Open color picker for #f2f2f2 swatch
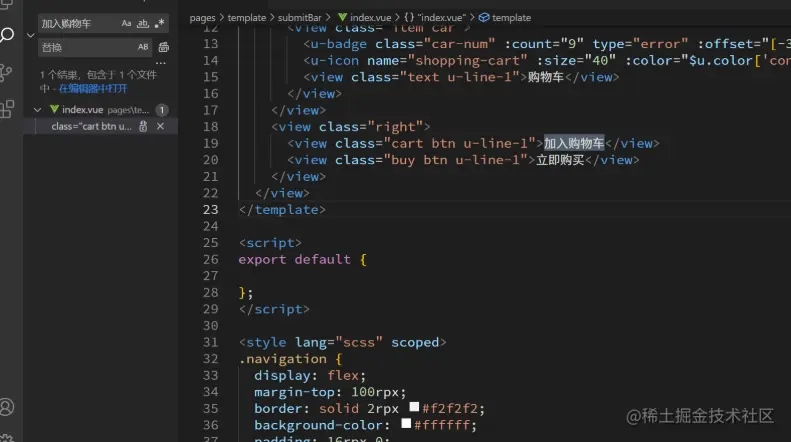The height and width of the screenshot is (442, 791). (x=414, y=407)
